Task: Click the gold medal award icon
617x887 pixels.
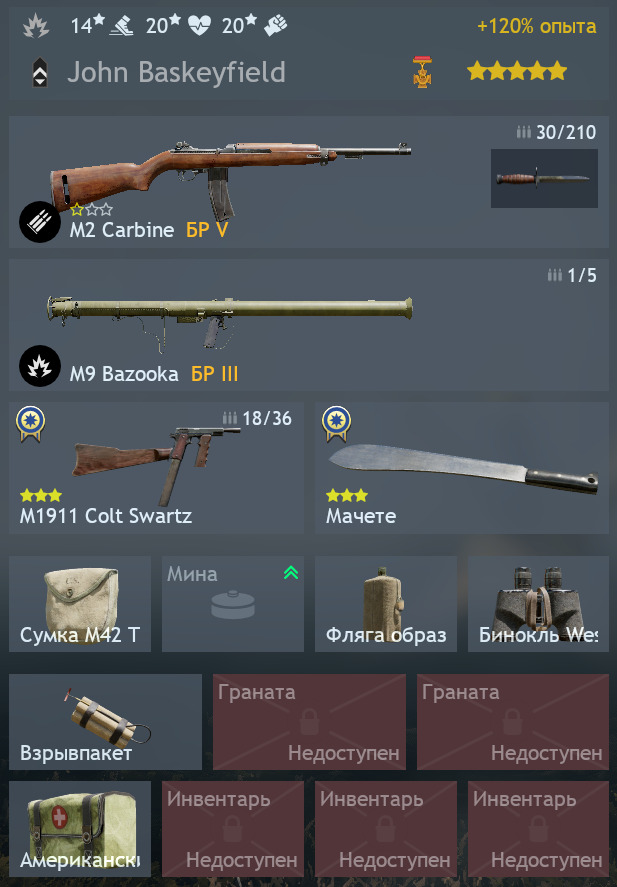Action: coord(422,72)
